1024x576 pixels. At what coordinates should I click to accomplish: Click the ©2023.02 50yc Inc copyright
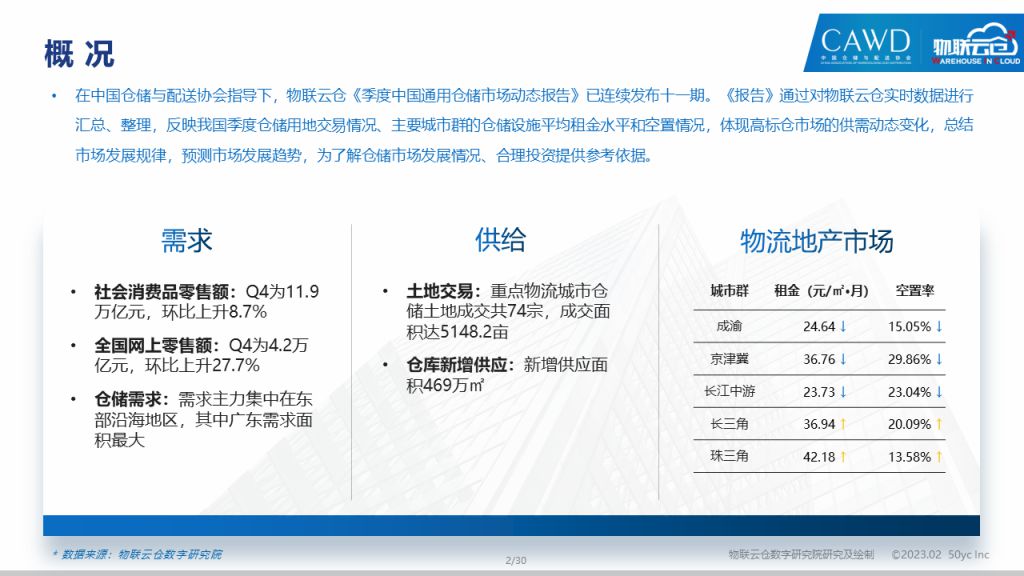940,554
